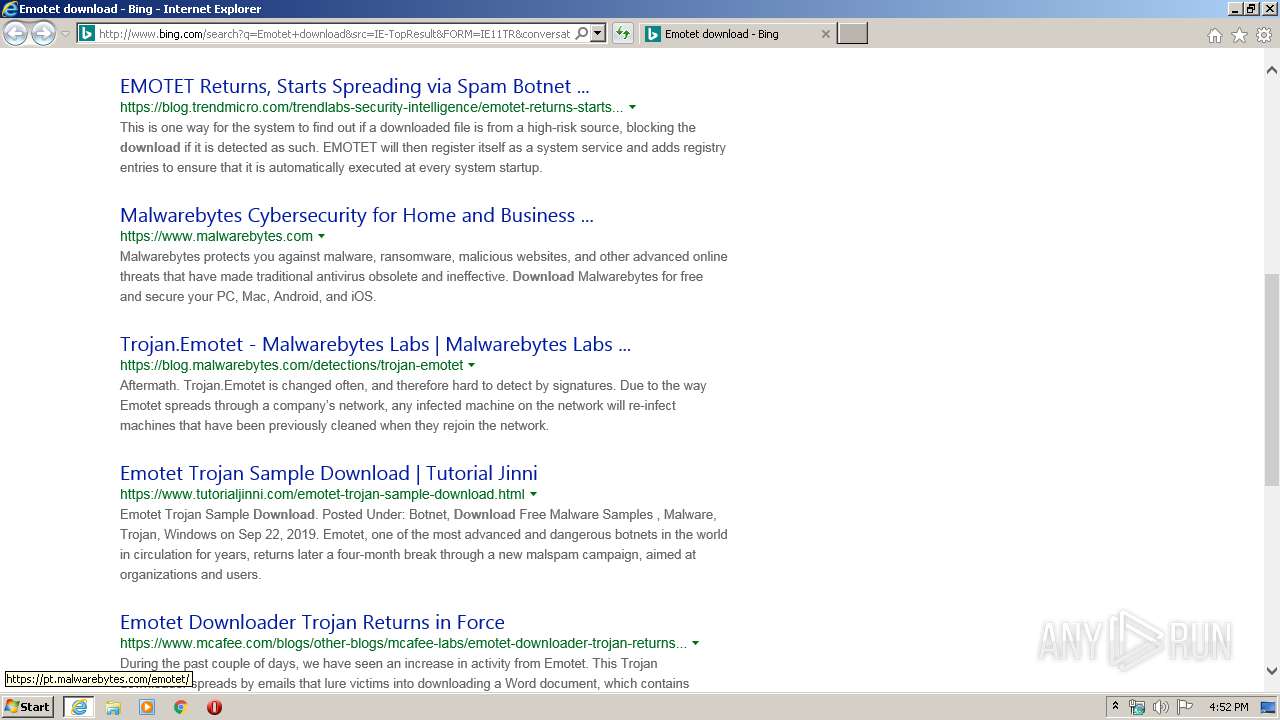
Task: Open the Tools gear menu
Action: pos(1264,35)
